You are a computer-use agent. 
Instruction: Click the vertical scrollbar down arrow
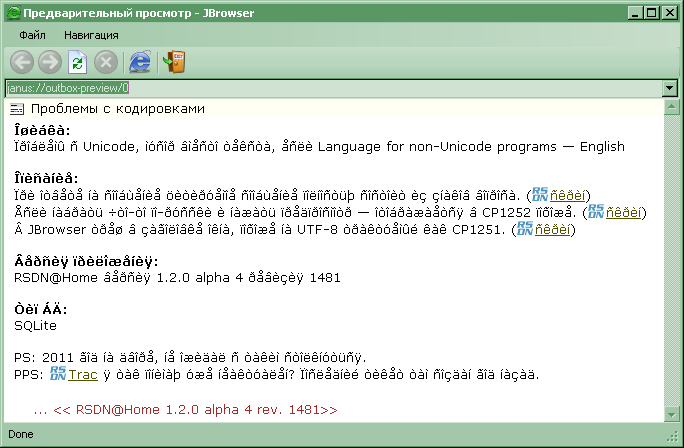(x=669, y=416)
